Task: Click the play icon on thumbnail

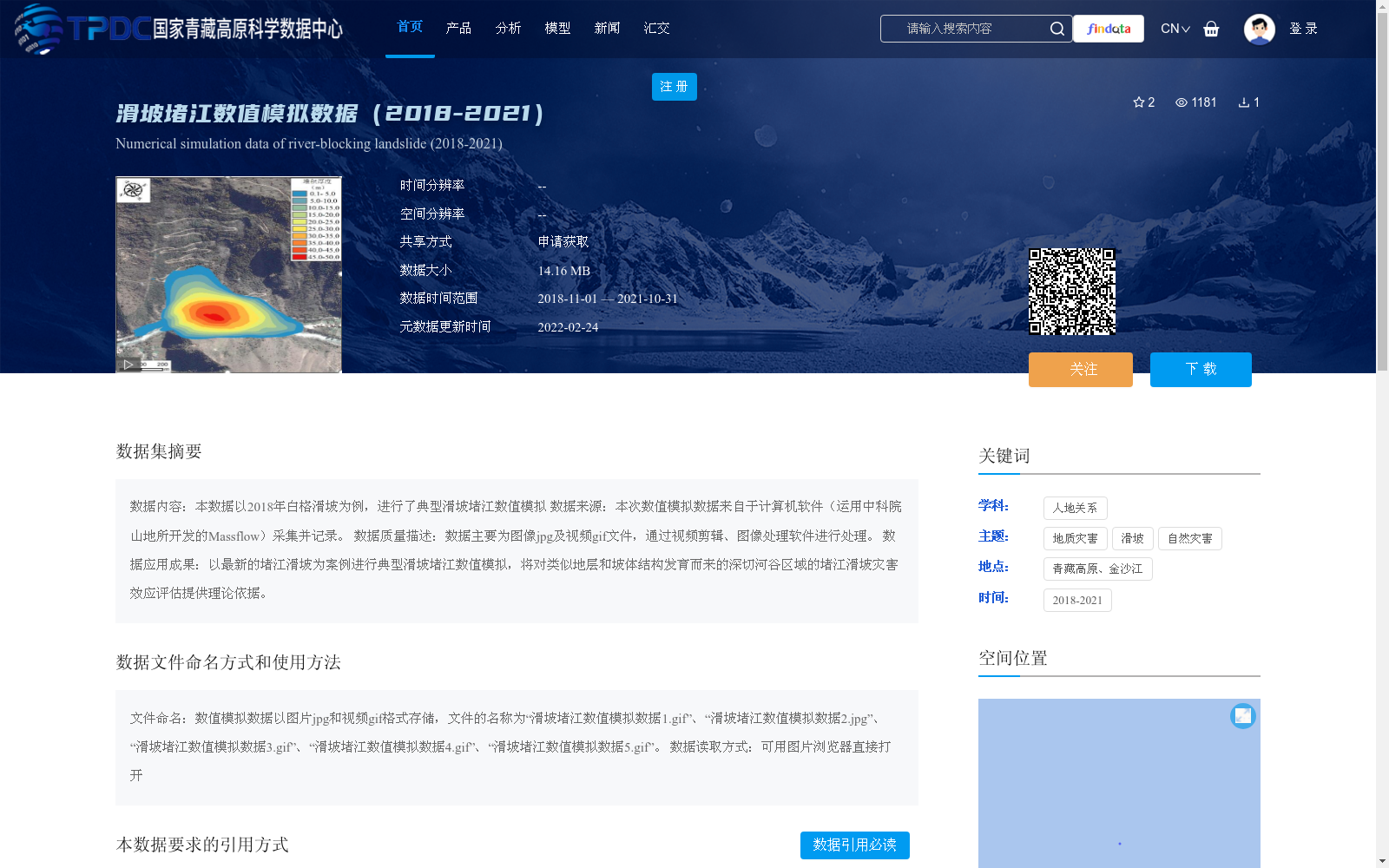Action: click(128, 365)
